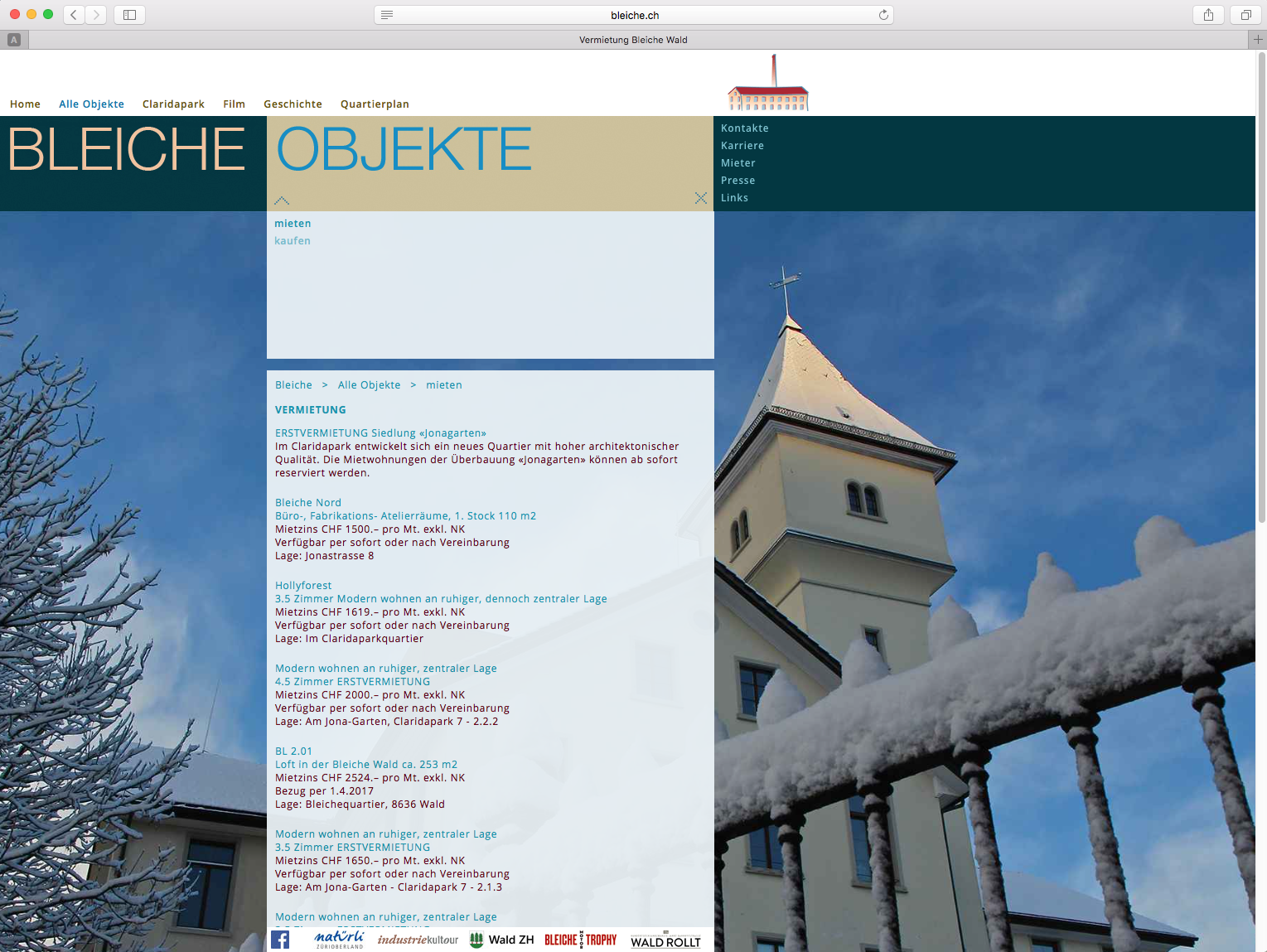Click the text 'Lage: Jonastrasse 8'
Viewport: 1267px width, 952px height.
pyautogui.click(x=324, y=556)
